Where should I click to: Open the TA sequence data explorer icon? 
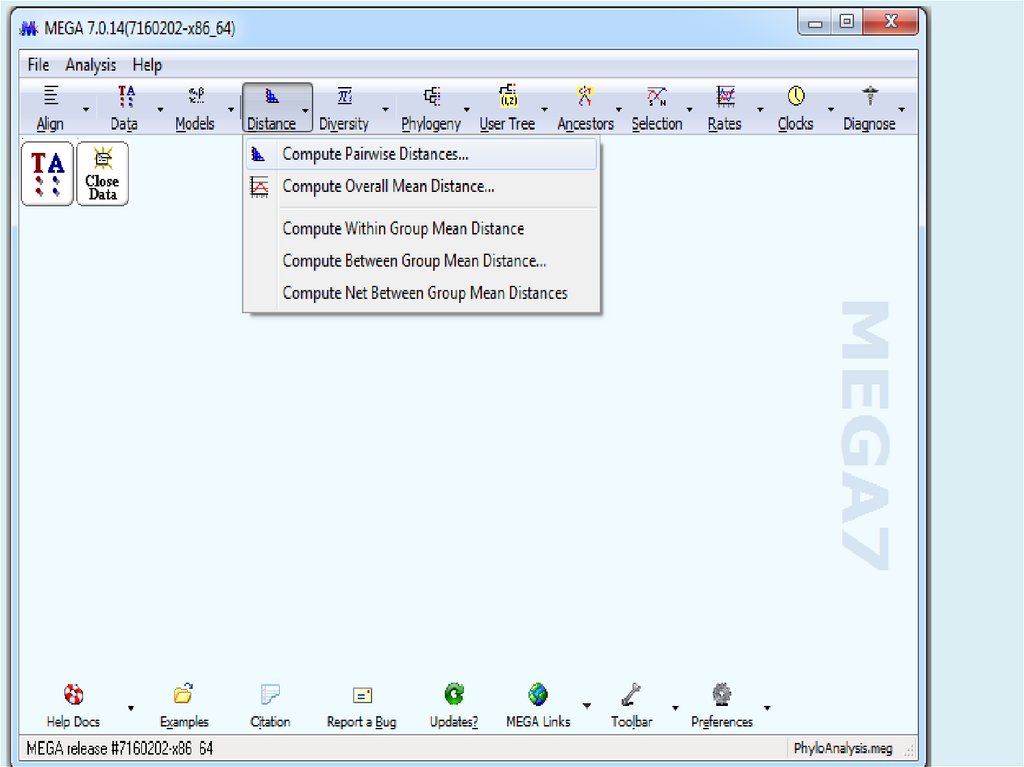click(47, 173)
